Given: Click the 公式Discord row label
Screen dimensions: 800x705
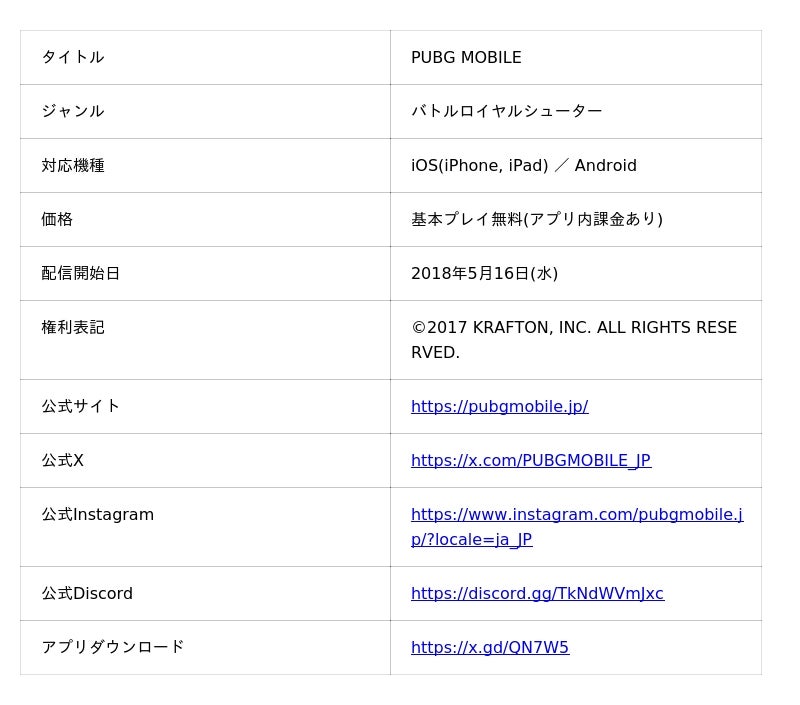Looking at the screenshot, I should pos(87,593).
